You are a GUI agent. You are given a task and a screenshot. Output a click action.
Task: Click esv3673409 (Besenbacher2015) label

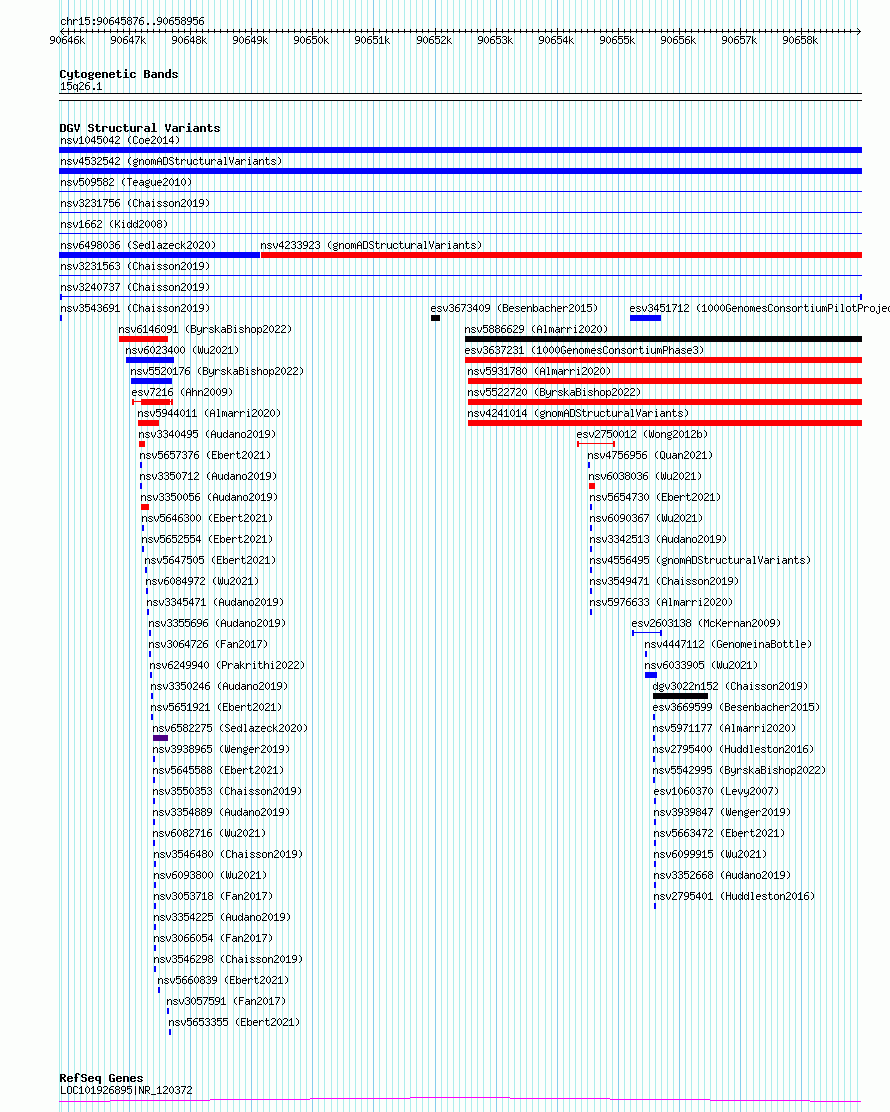[x=514, y=308]
